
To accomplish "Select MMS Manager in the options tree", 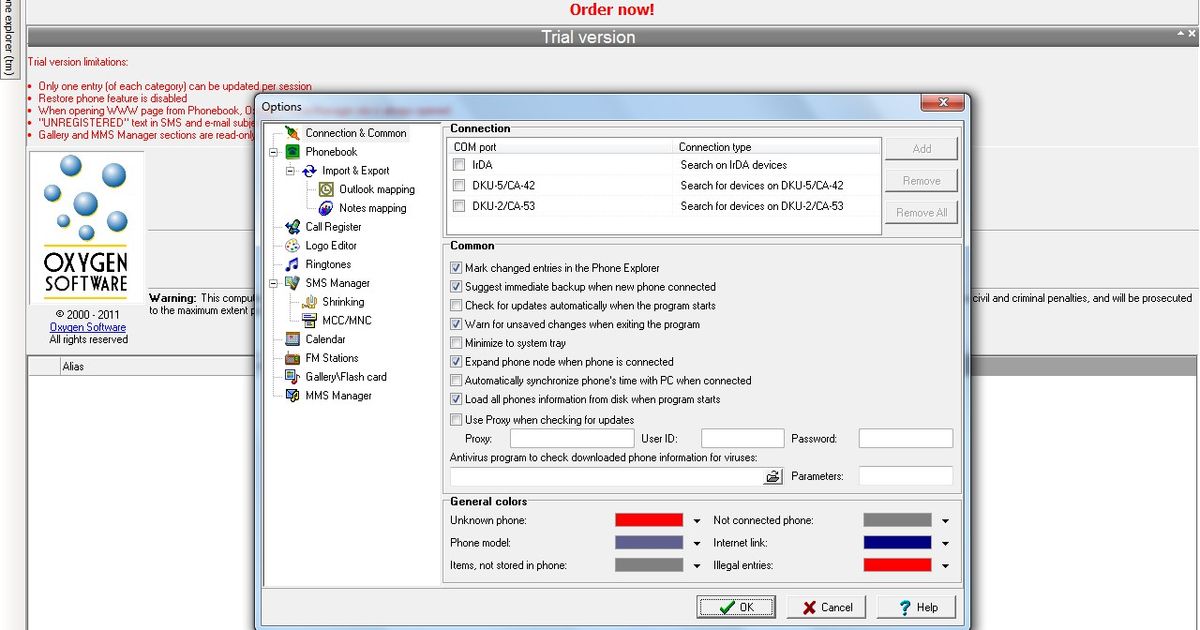I will click(x=338, y=396).
